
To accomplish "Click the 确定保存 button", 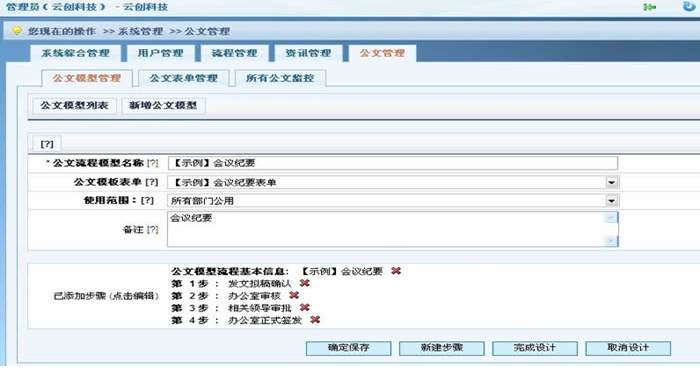I will point(349,348).
